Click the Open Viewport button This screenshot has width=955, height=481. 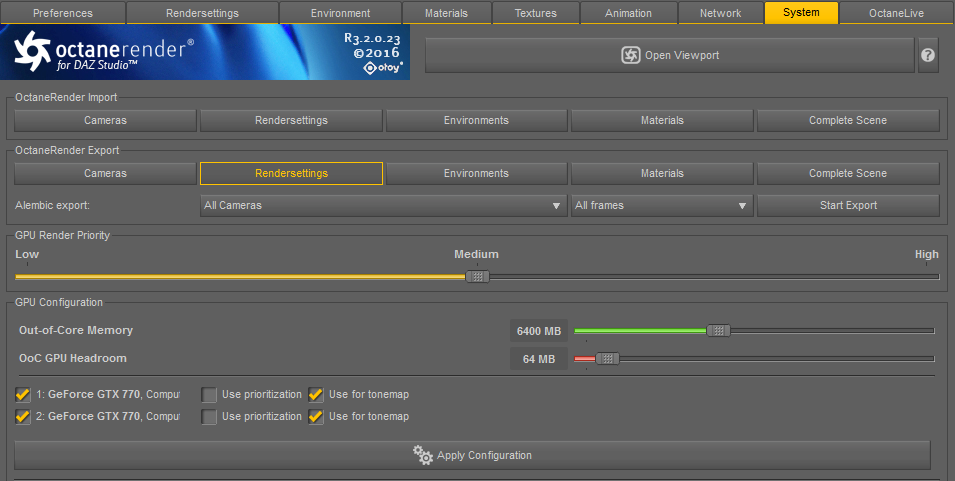click(670, 55)
